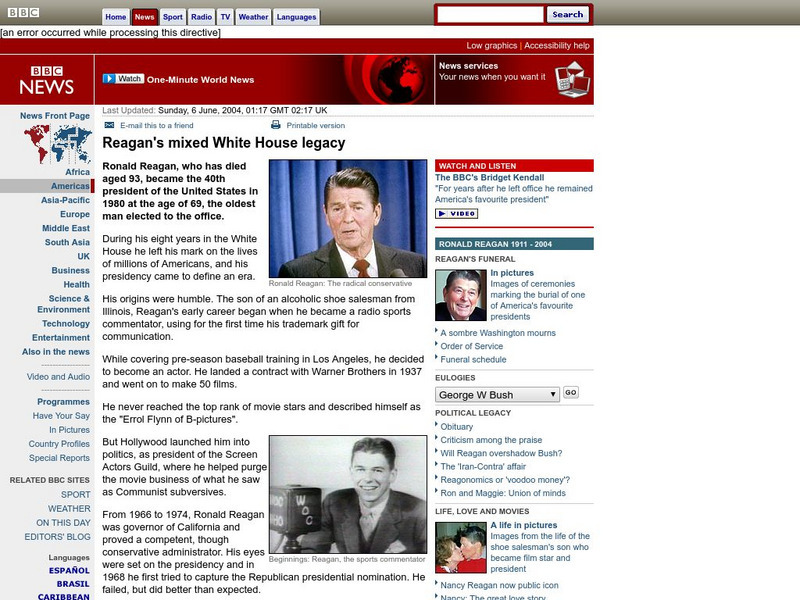Open the Radio tab
The image size is (800, 600).
click(x=202, y=17)
